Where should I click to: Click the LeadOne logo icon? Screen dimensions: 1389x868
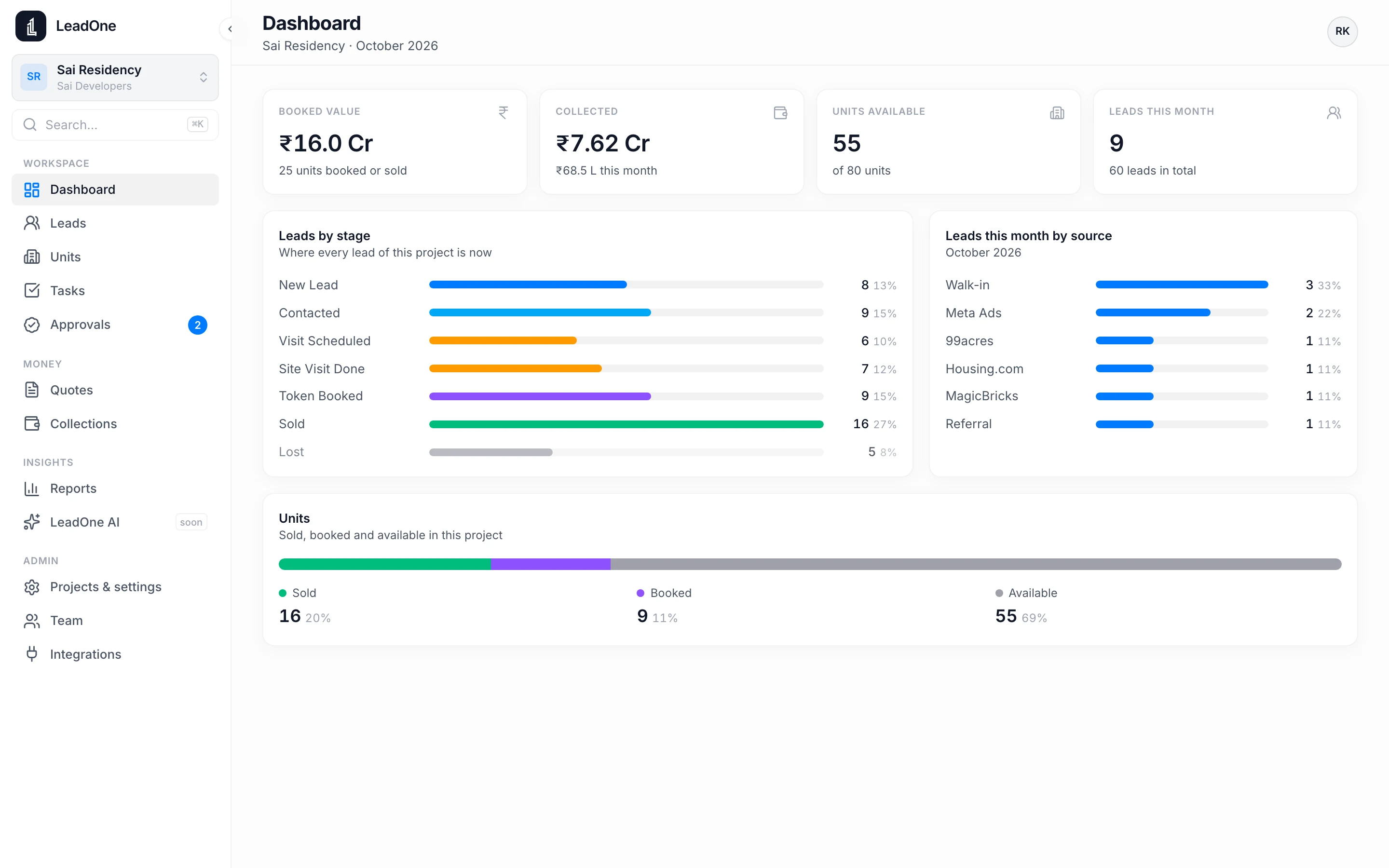31,26
